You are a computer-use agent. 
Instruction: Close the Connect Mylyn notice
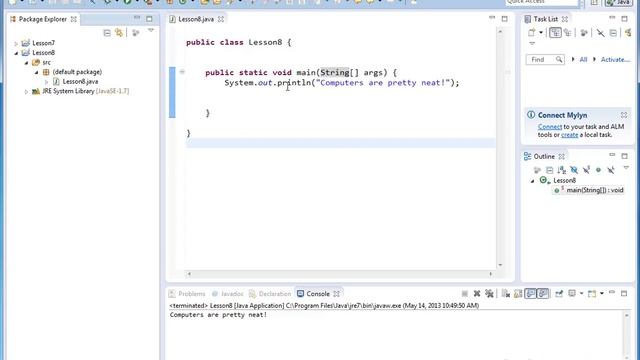pyautogui.click(x=624, y=115)
